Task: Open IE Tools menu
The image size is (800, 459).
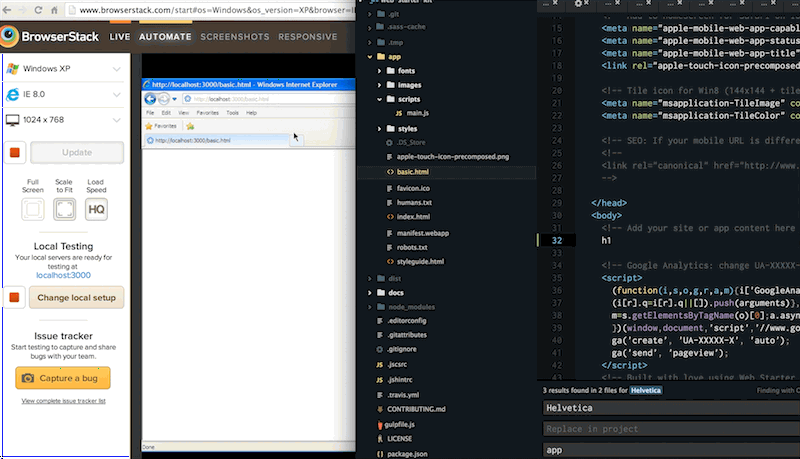Action: [x=233, y=113]
